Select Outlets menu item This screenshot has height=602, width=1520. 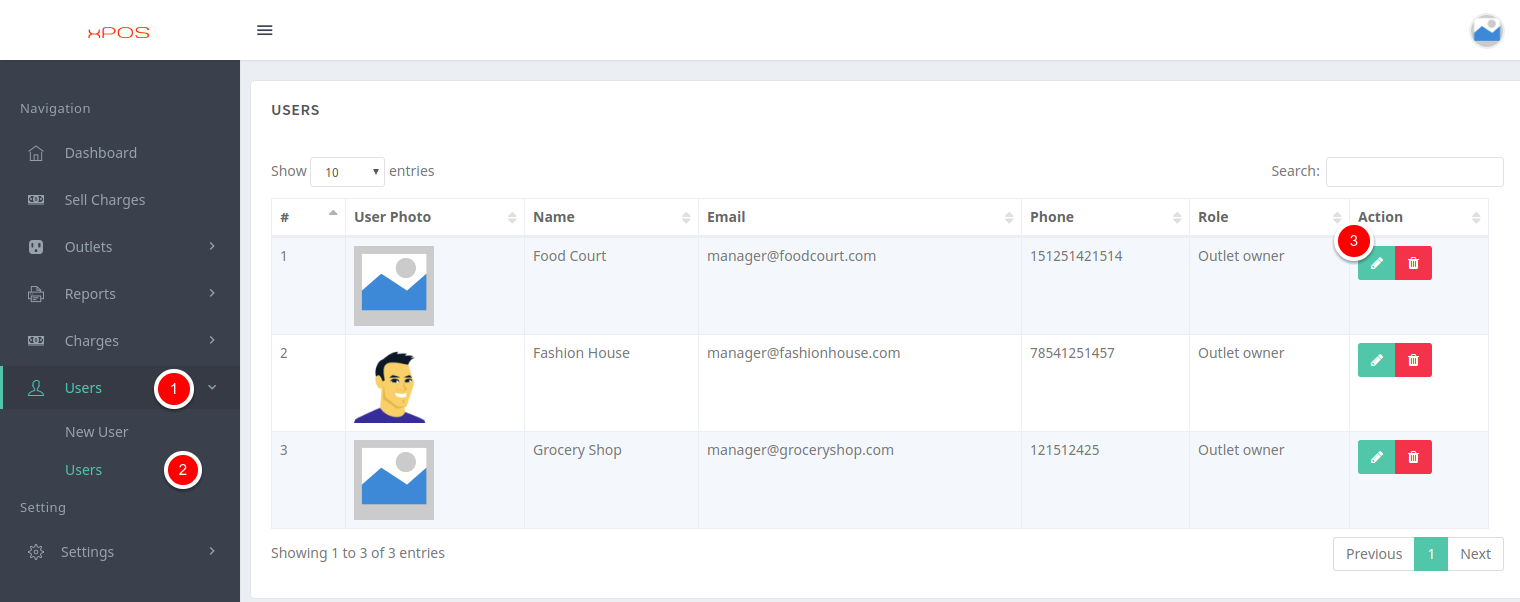click(89, 247)
